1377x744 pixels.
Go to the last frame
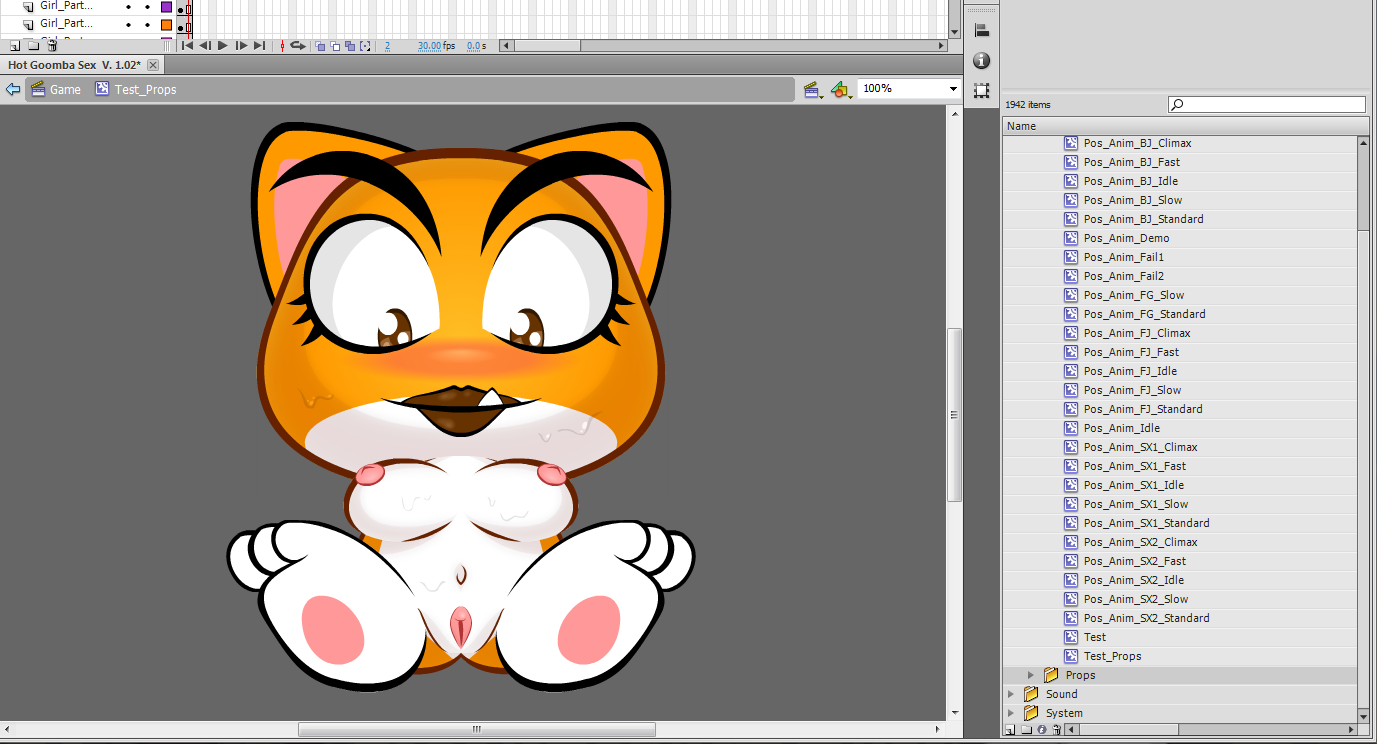pos(259,46)
